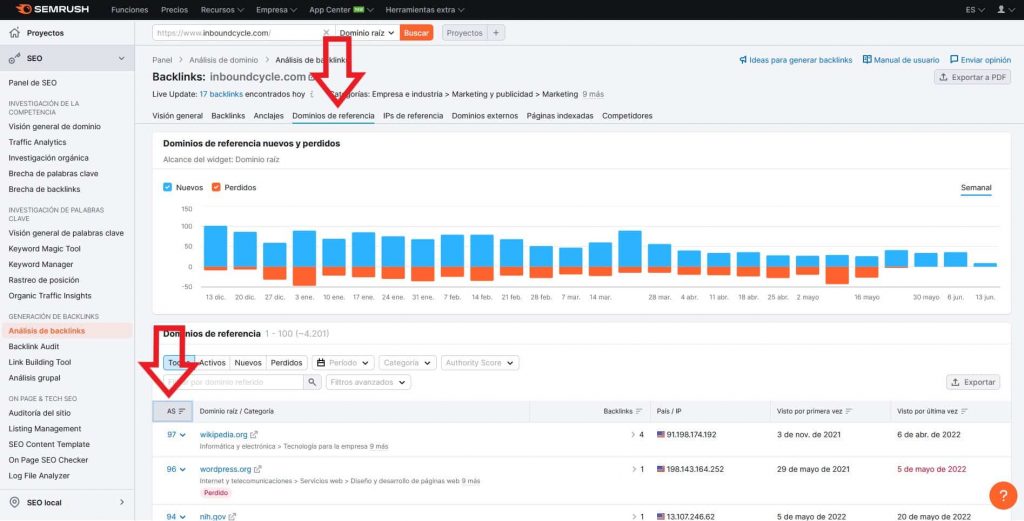
Task: Select the Activos filter toggle
Action: [212, 363]
